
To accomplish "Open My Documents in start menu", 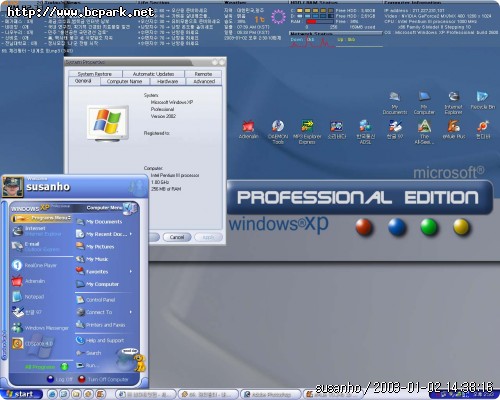I will (x=104, y=222).
